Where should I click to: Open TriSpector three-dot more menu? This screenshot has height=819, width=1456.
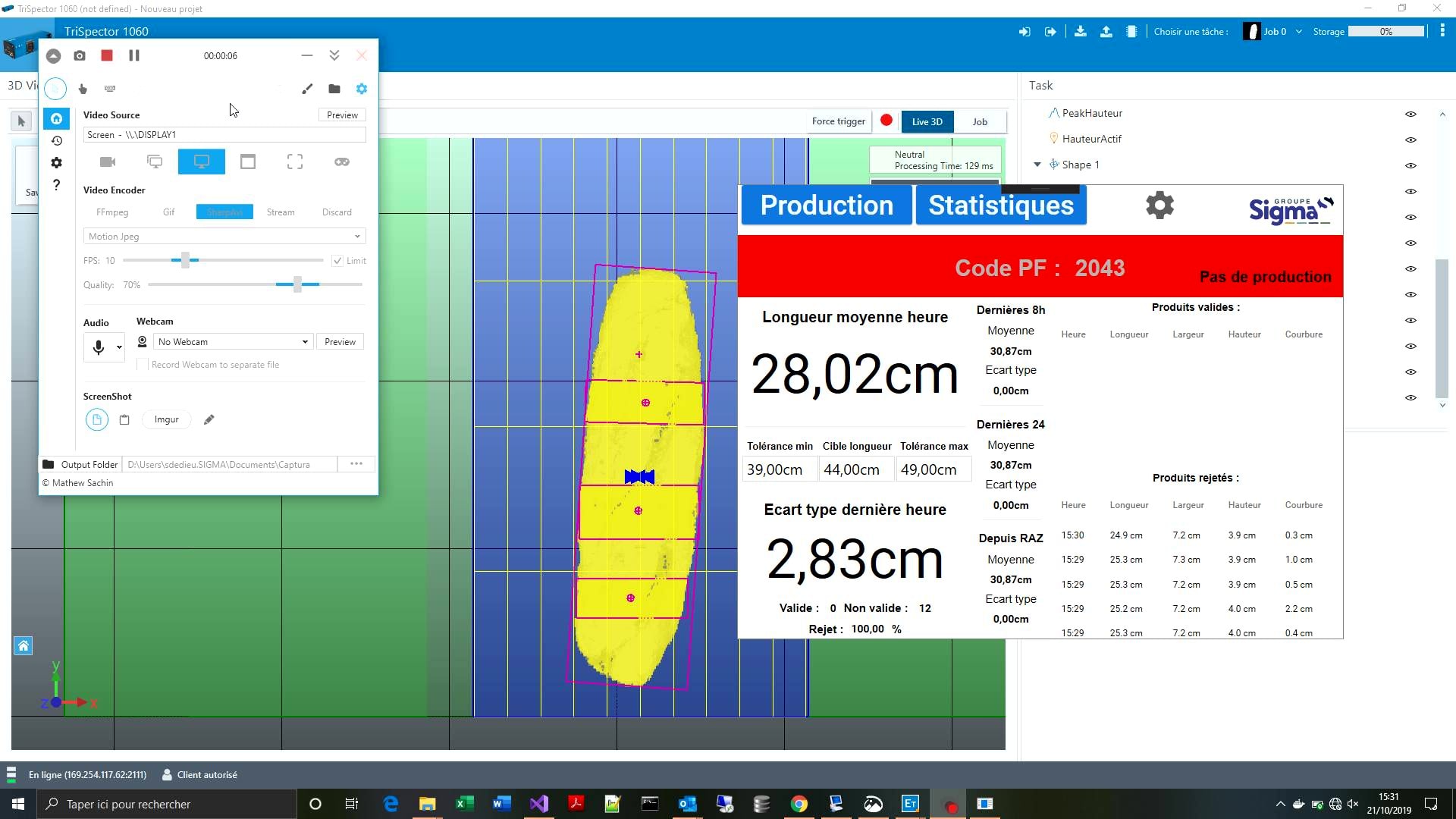coord(1442,31)
